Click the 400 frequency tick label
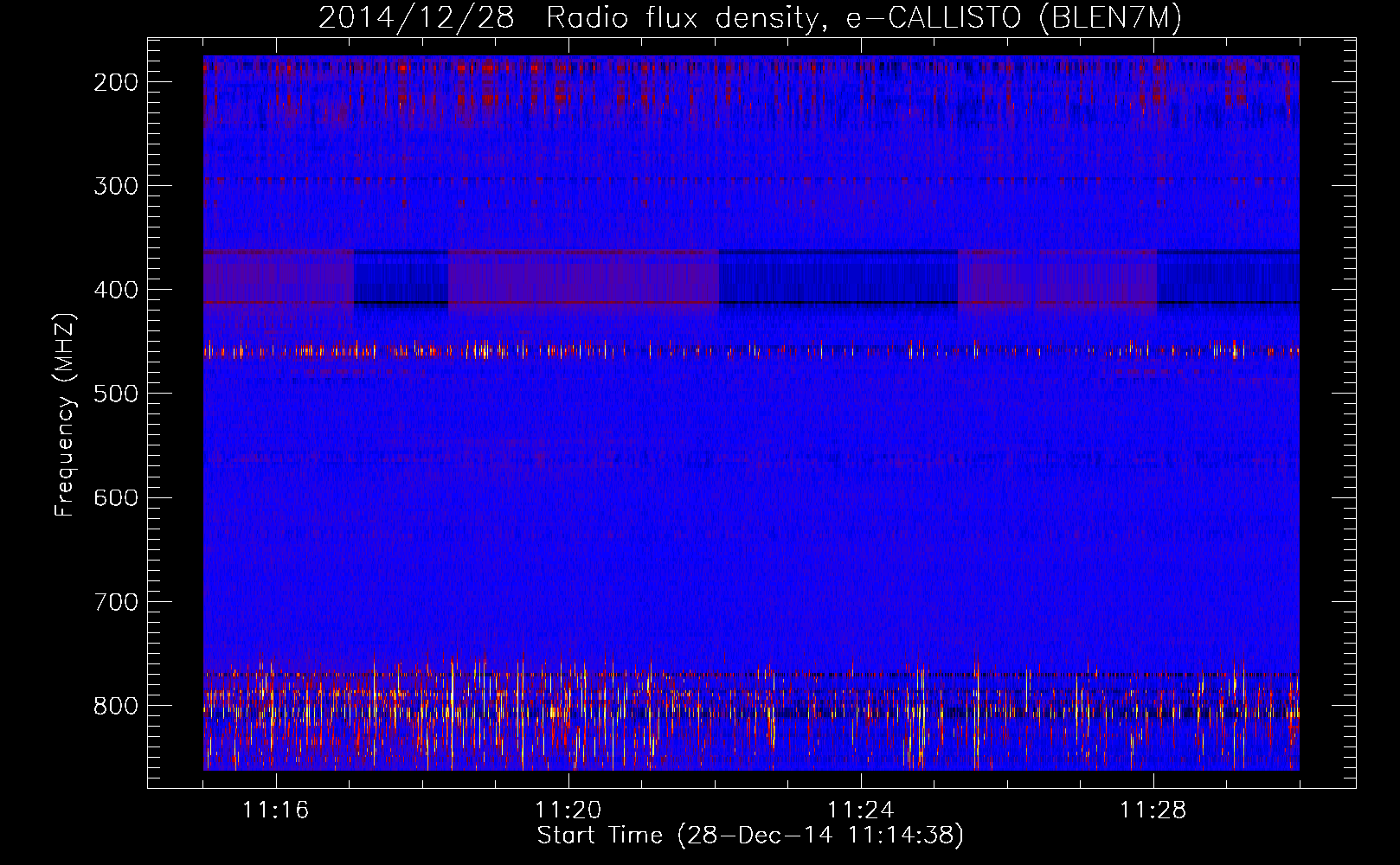1400x865 pixels. click(116, 290)
